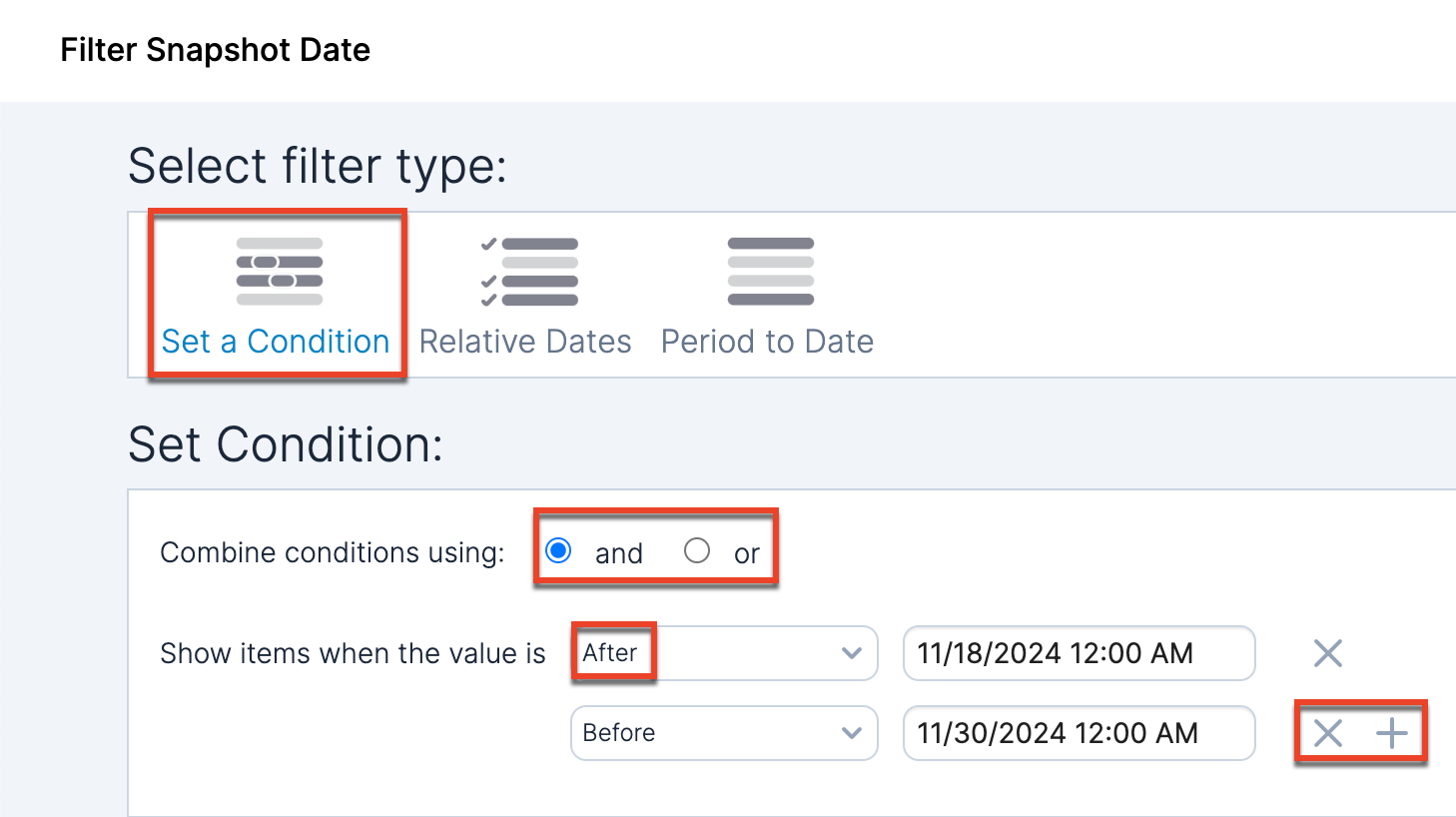Choose Set a Condition text label
Screen dimensions: 1456x817
[276, 342]
